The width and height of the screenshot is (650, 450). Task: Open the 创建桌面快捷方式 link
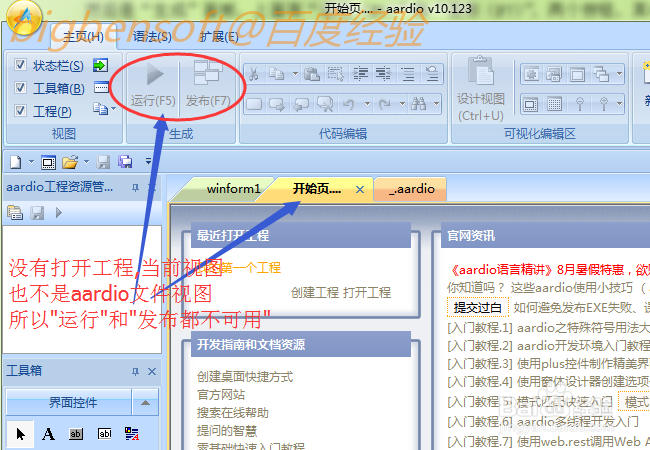pyautogui.click(x=245, y=377)
